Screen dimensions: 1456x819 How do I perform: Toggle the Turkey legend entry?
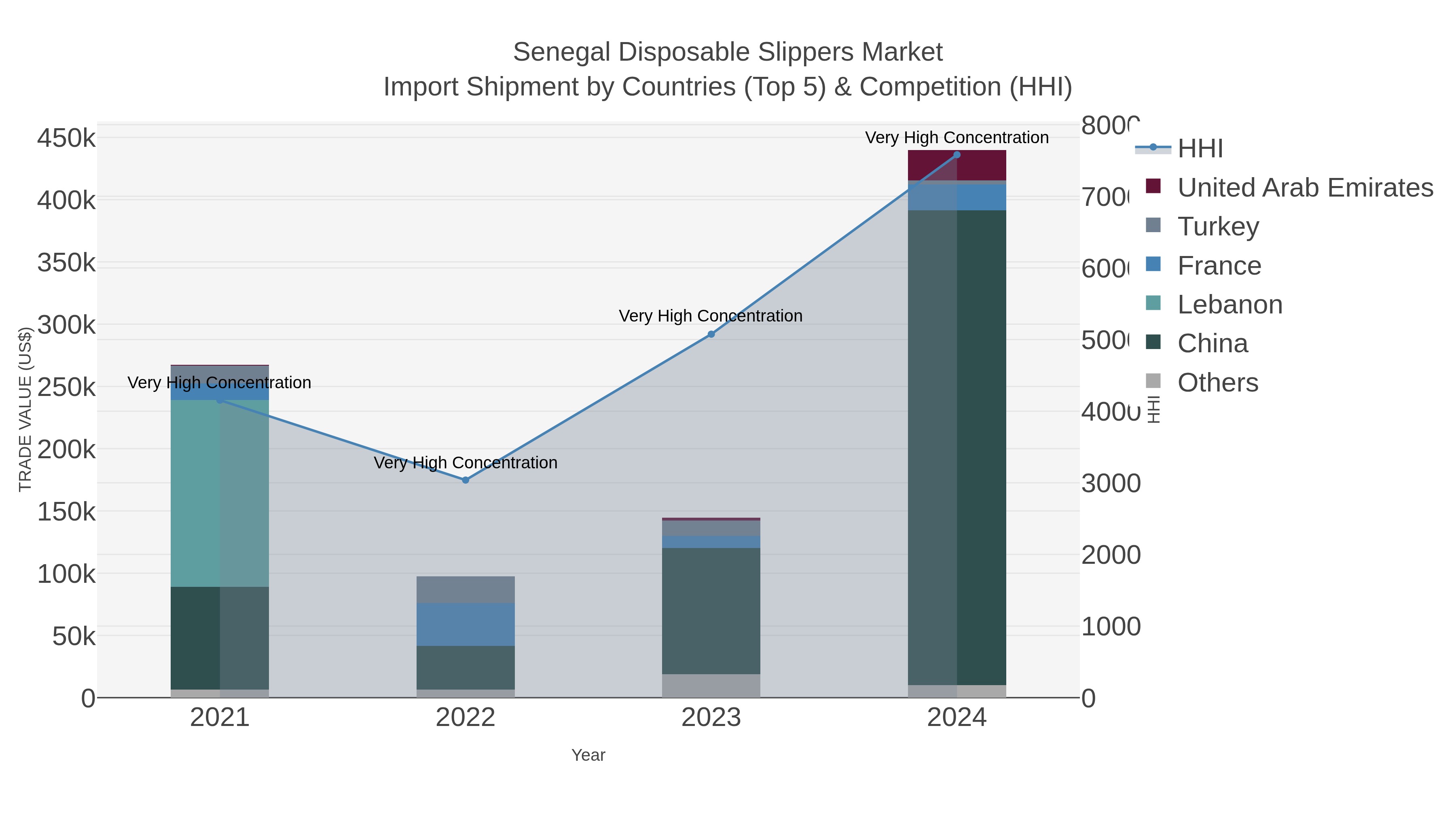1202,226
